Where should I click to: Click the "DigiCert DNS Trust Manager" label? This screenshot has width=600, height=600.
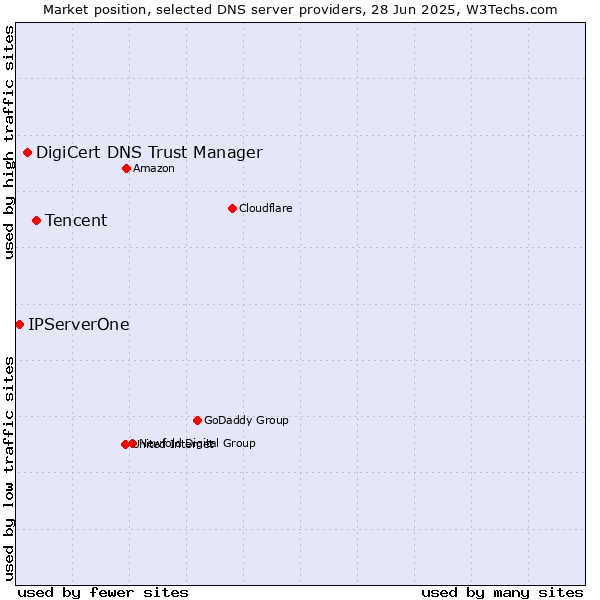tap(149, 153)
